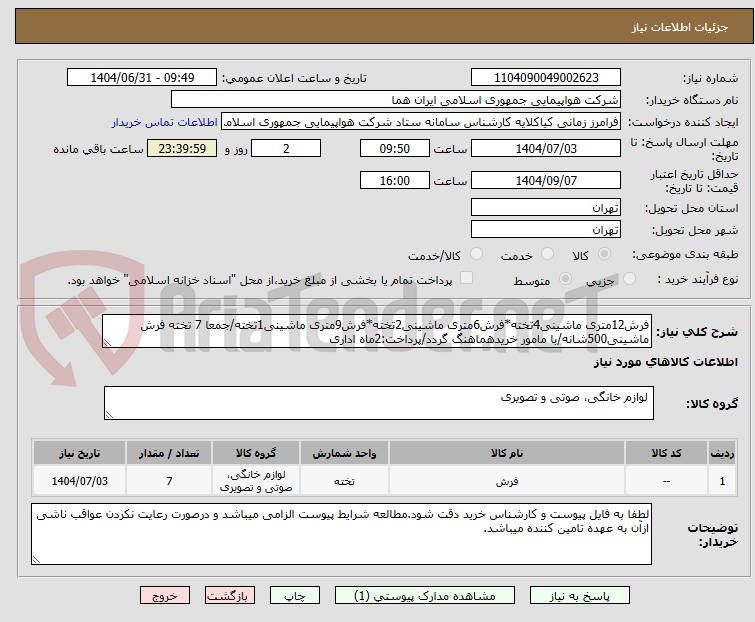Screen dimensions: 755x622
Task: Click the buyer name field شرکت هواپیمایی
Action: [396, 100]
